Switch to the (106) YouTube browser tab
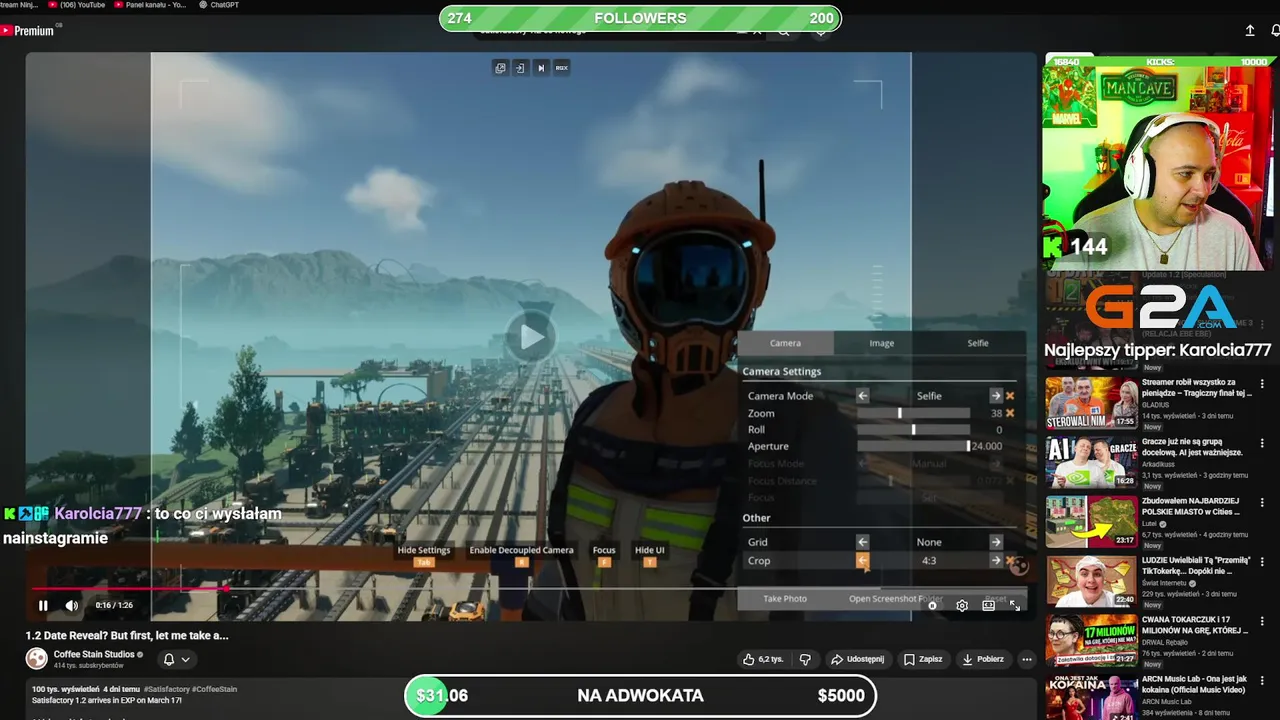Image resolution: width=1280 pixels, height=720 pixels. 78,5
